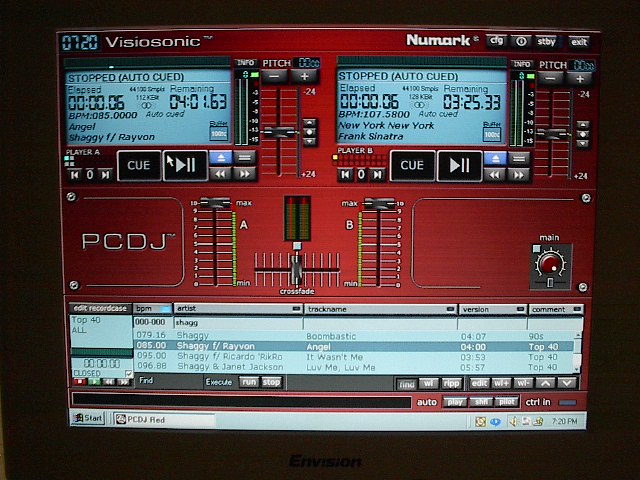This screenshot has width=640, height=480.
Task: Skip to previous track on Player A
Action: 75,175
